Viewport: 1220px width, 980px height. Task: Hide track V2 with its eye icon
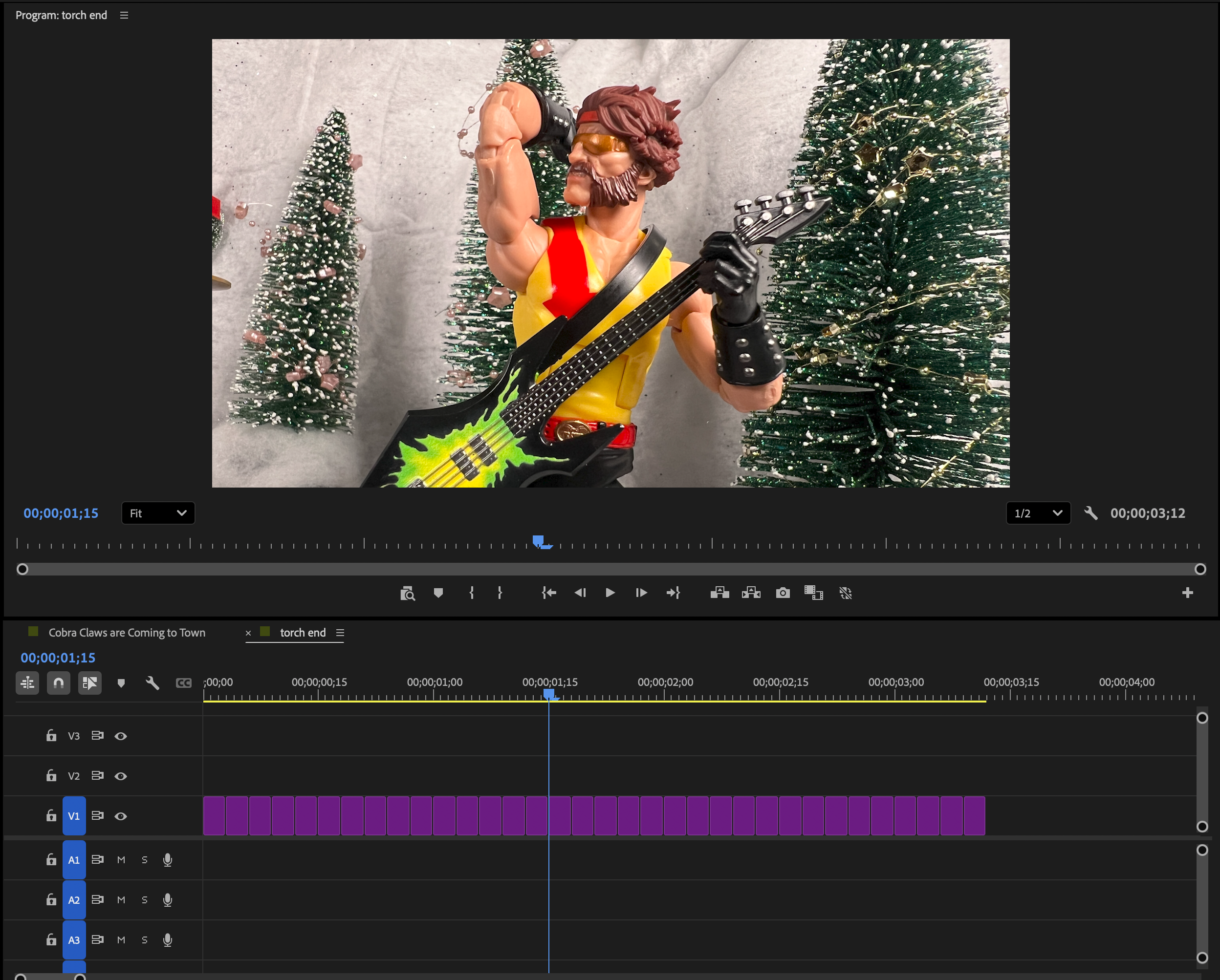tap(121, 776)
